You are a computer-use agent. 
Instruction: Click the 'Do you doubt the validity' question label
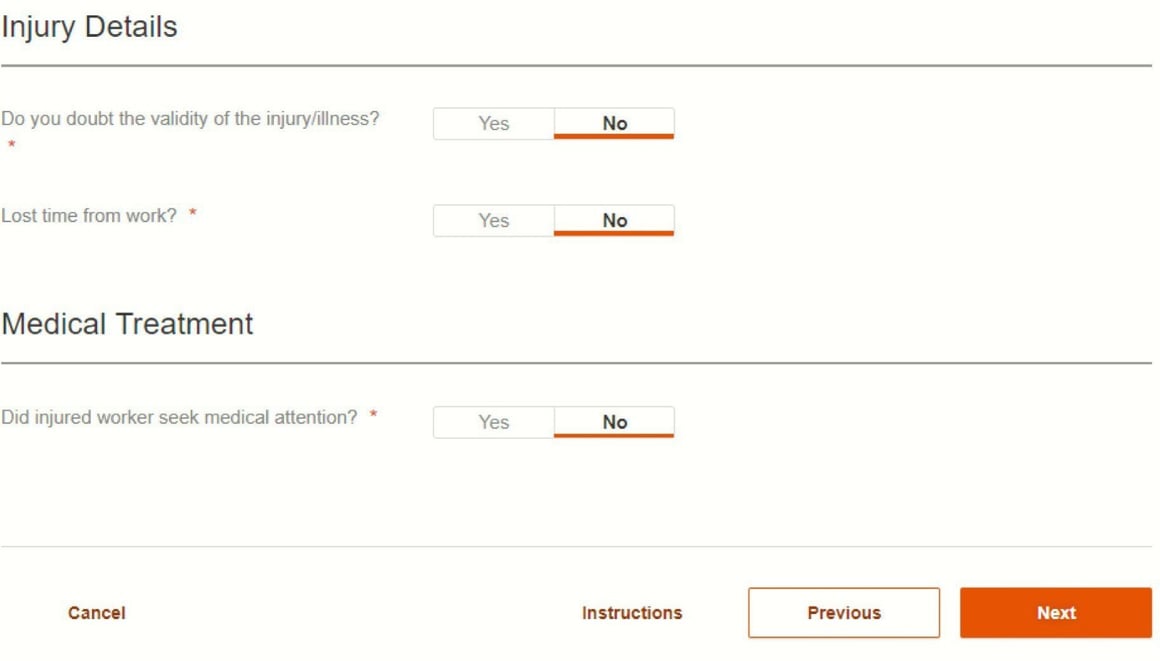190,119
